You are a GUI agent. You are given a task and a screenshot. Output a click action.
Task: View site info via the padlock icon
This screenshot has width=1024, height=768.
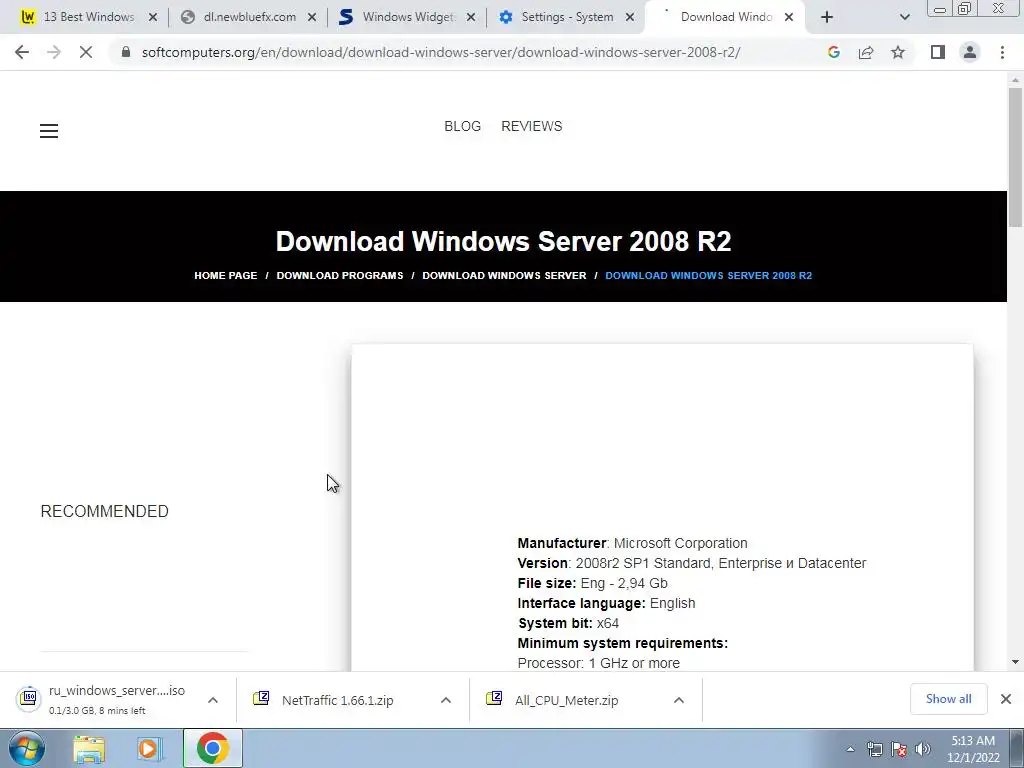[126, 52]
